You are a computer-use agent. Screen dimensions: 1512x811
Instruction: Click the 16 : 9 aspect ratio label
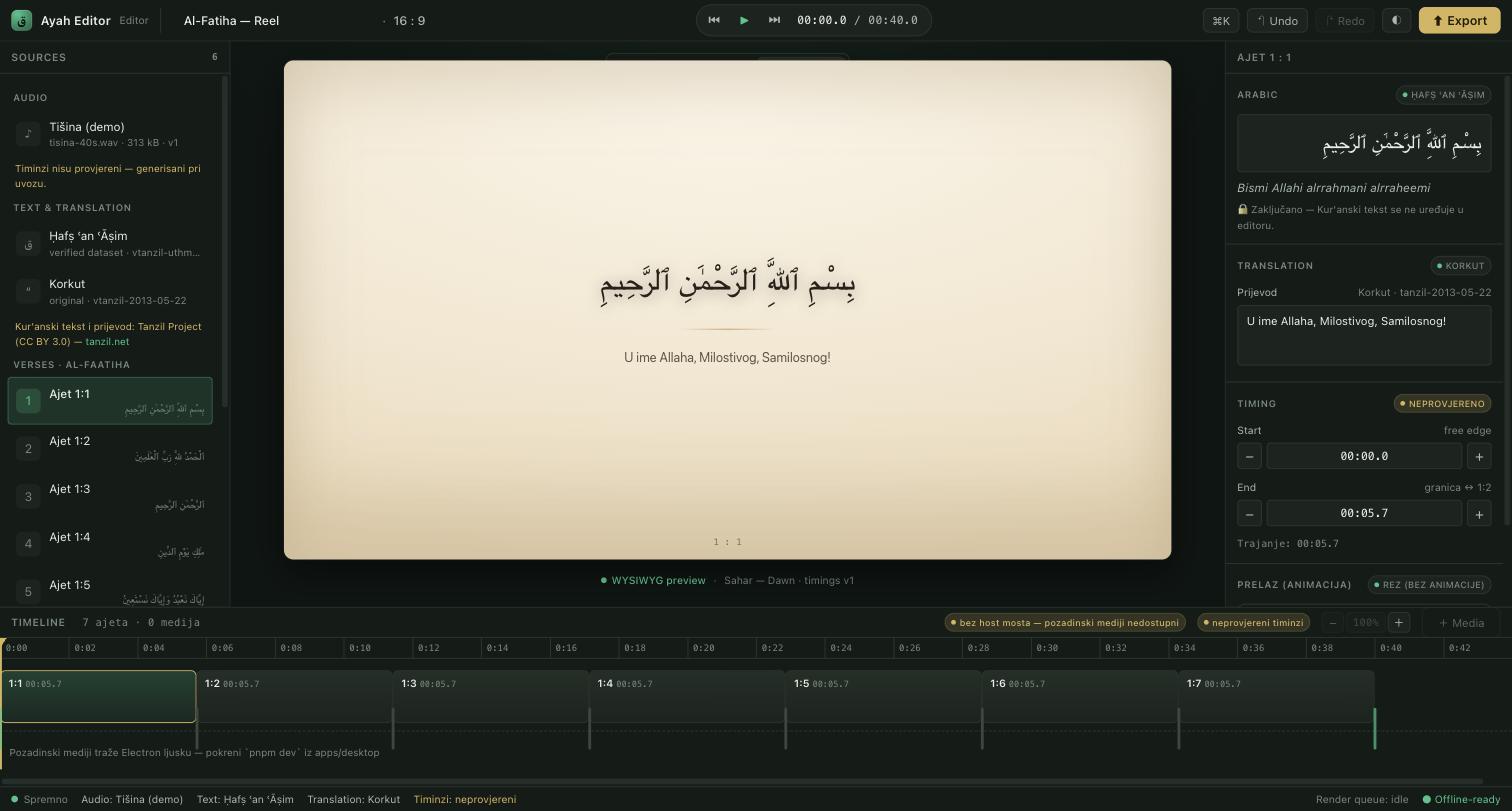(409, 20)
